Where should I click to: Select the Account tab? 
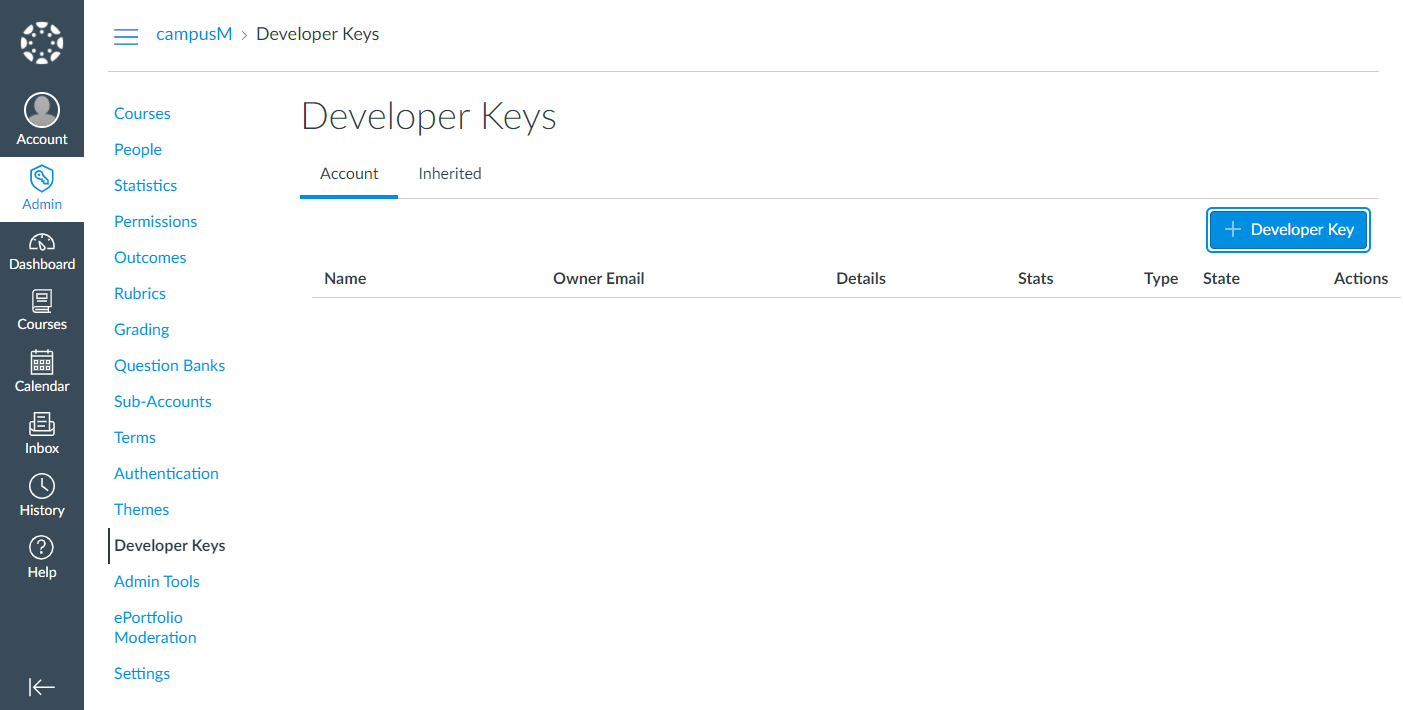349,174
